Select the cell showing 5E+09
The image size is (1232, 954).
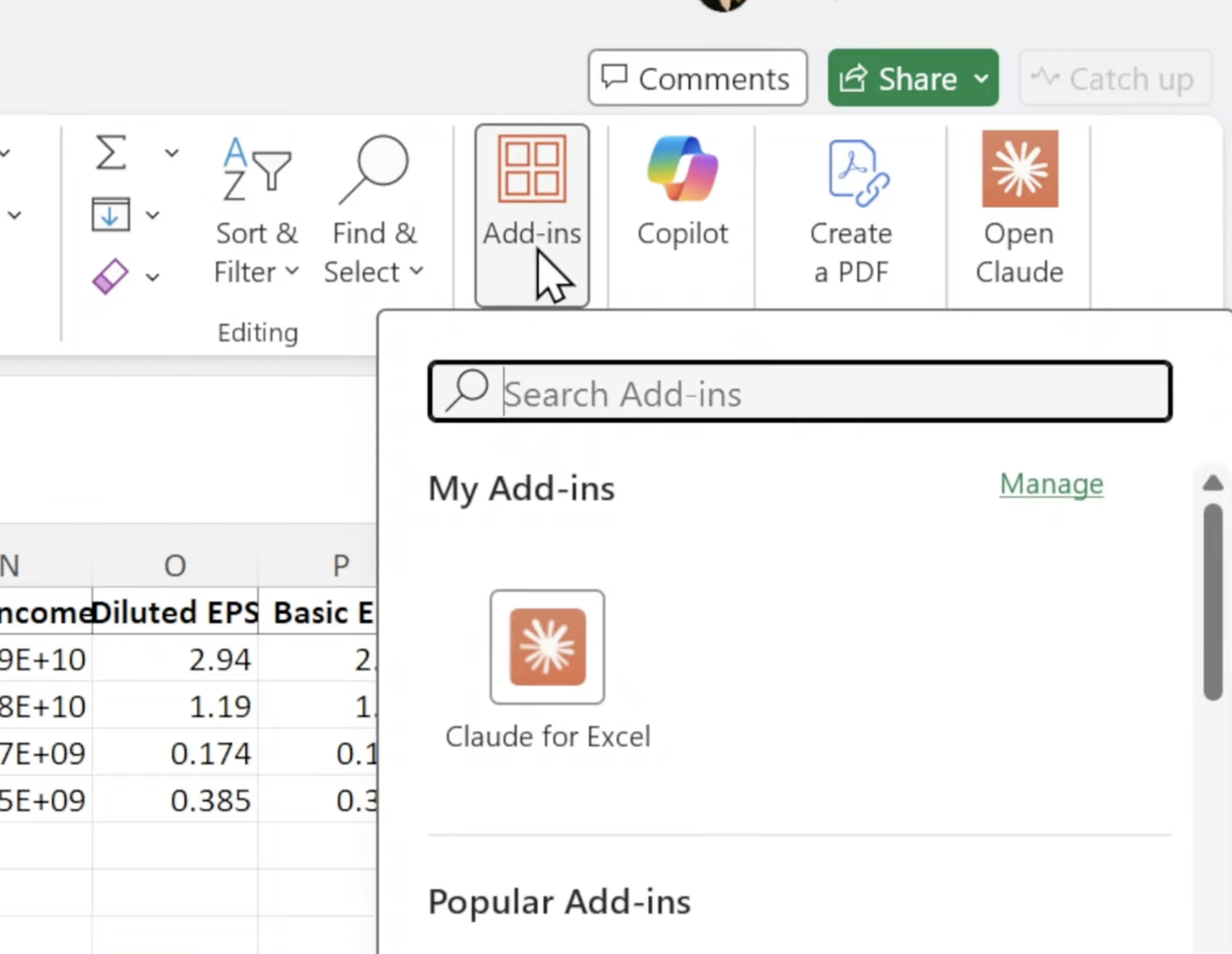[x=46, y=800]
